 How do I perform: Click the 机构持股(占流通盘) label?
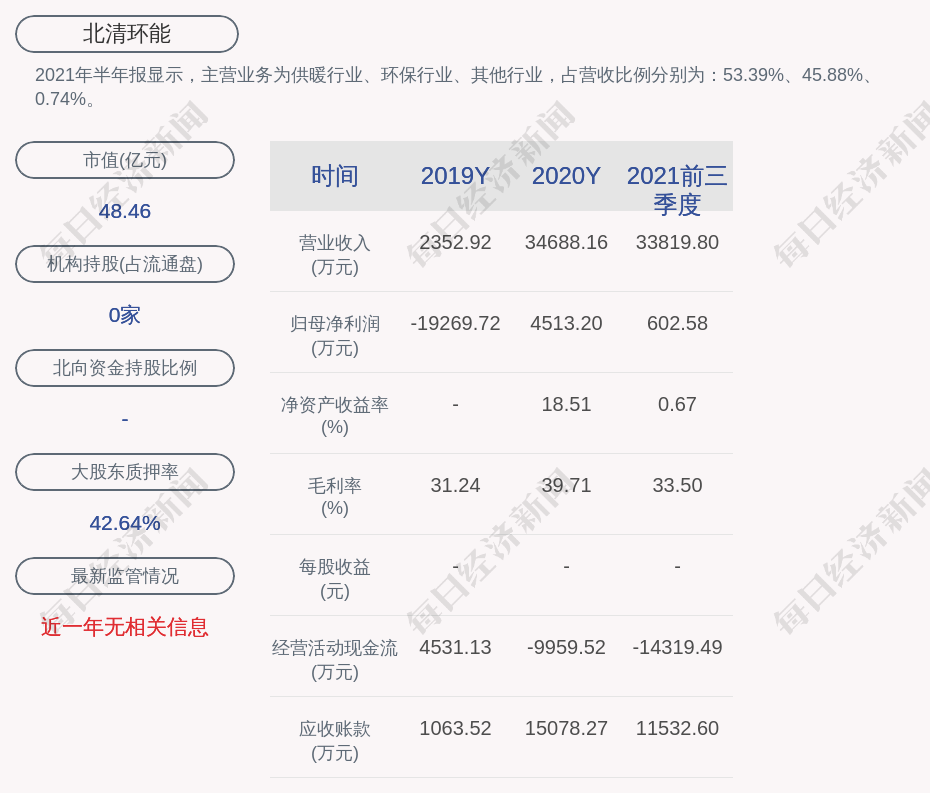125,264
